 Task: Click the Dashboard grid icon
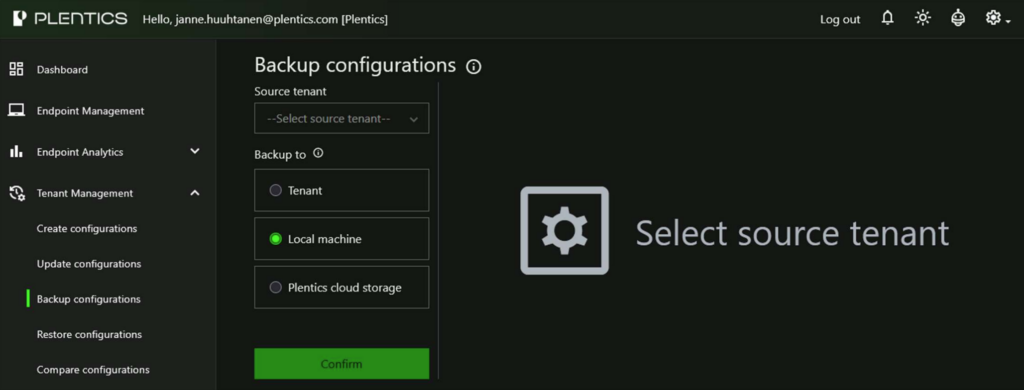tap(16, 69)
